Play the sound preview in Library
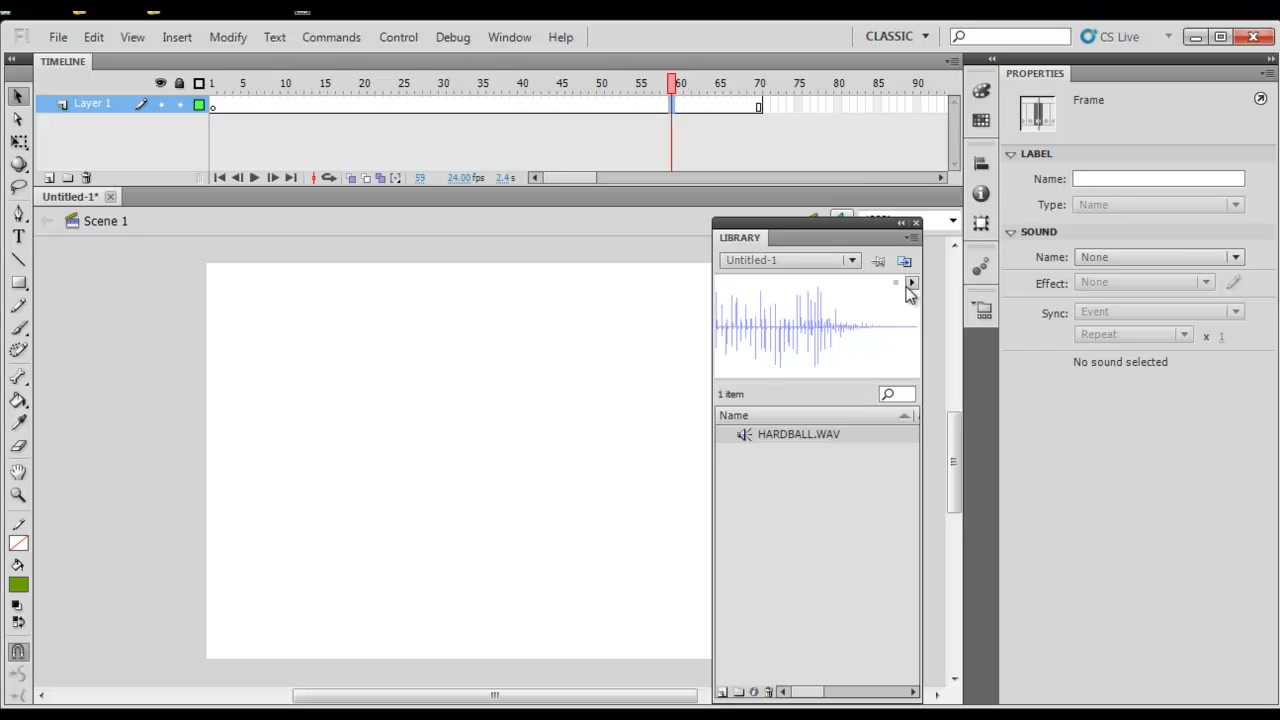Viewport: 1280px width, 720px height. 911,283
